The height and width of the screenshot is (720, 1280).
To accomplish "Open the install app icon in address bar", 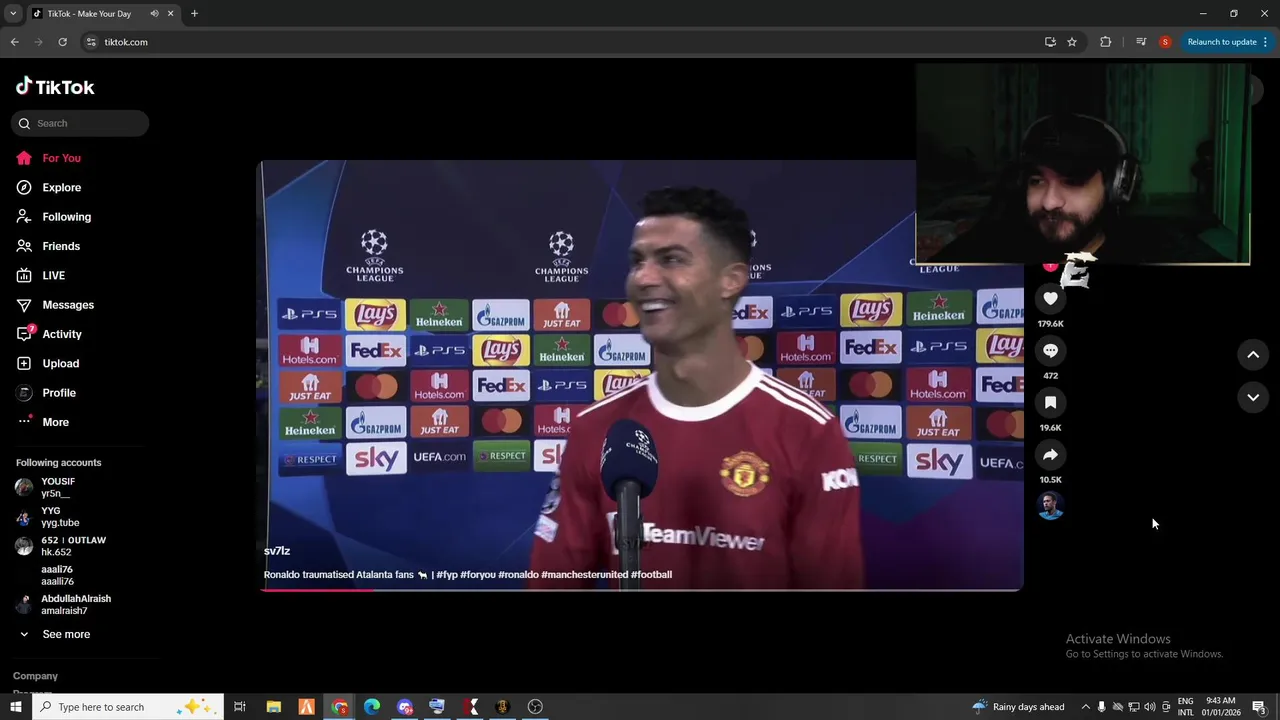I will click(1050, 42).
